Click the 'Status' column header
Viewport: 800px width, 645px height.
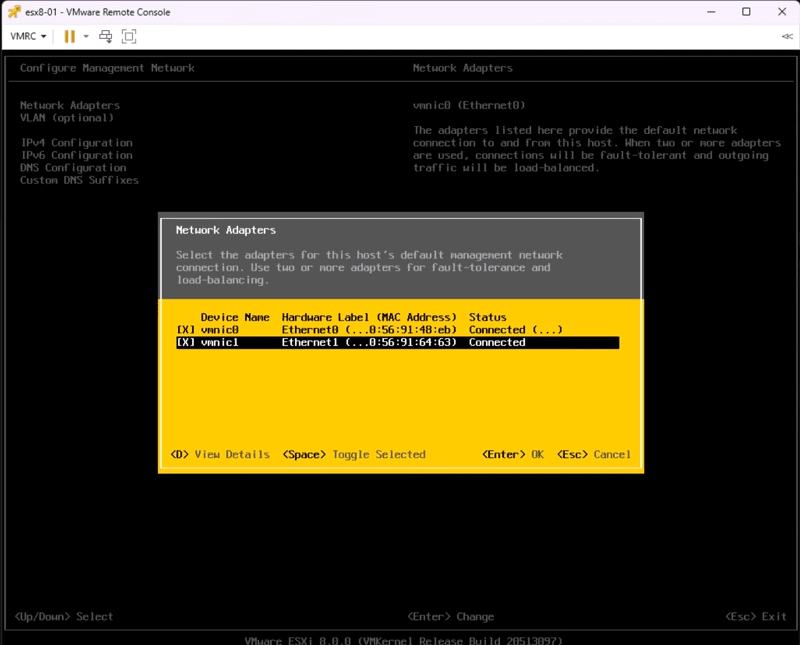[x=488, y=317]
